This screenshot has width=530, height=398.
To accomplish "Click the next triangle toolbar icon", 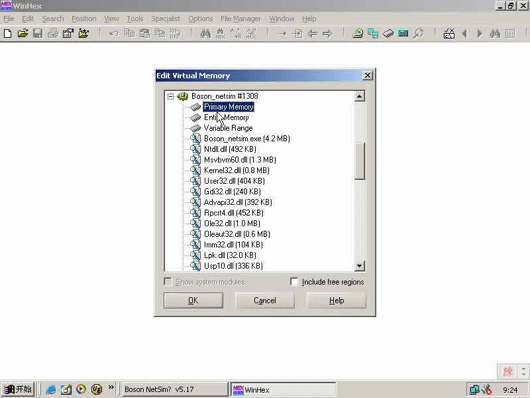I will pos(480,33).
